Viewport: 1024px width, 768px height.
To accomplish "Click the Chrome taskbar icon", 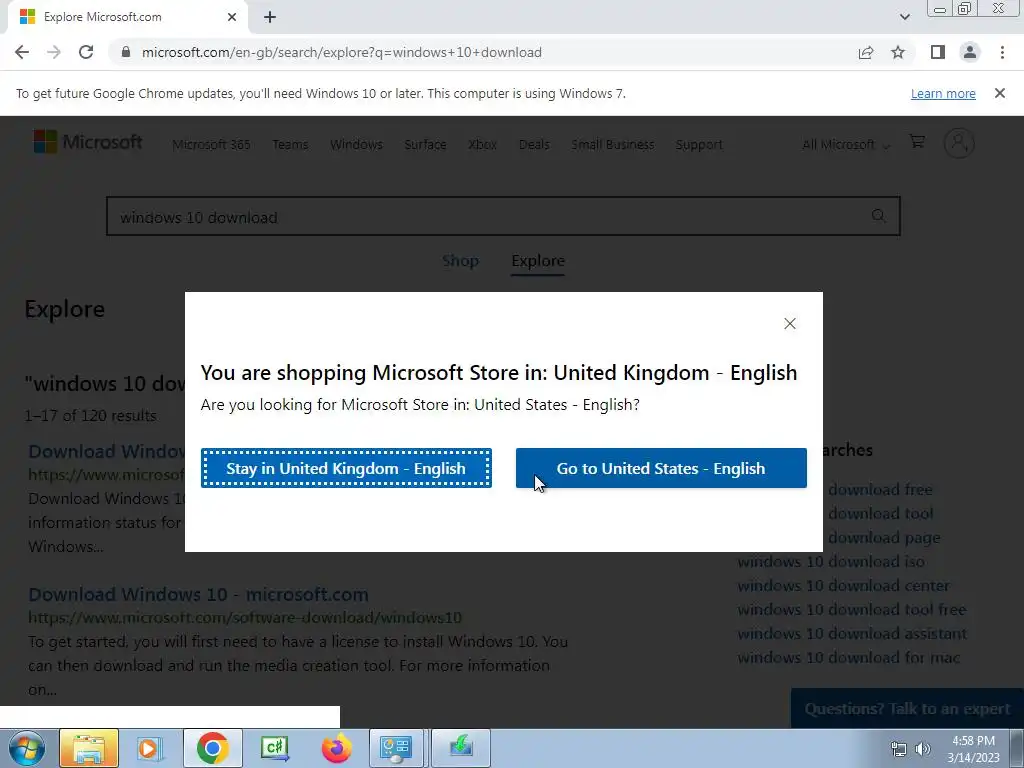I will 212,748.
